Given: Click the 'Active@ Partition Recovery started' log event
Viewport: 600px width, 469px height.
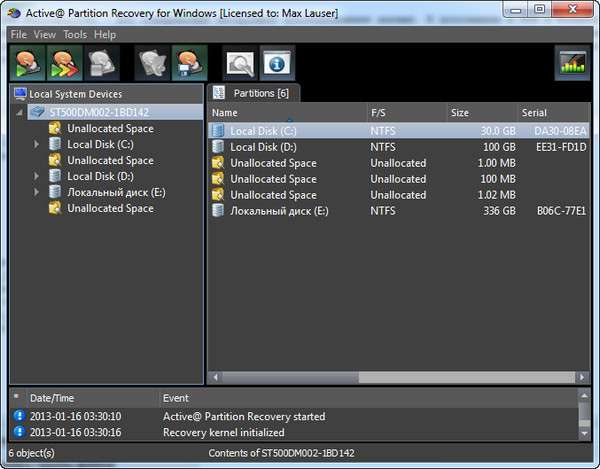Looking at the screenshot, I should pos(244,416).
